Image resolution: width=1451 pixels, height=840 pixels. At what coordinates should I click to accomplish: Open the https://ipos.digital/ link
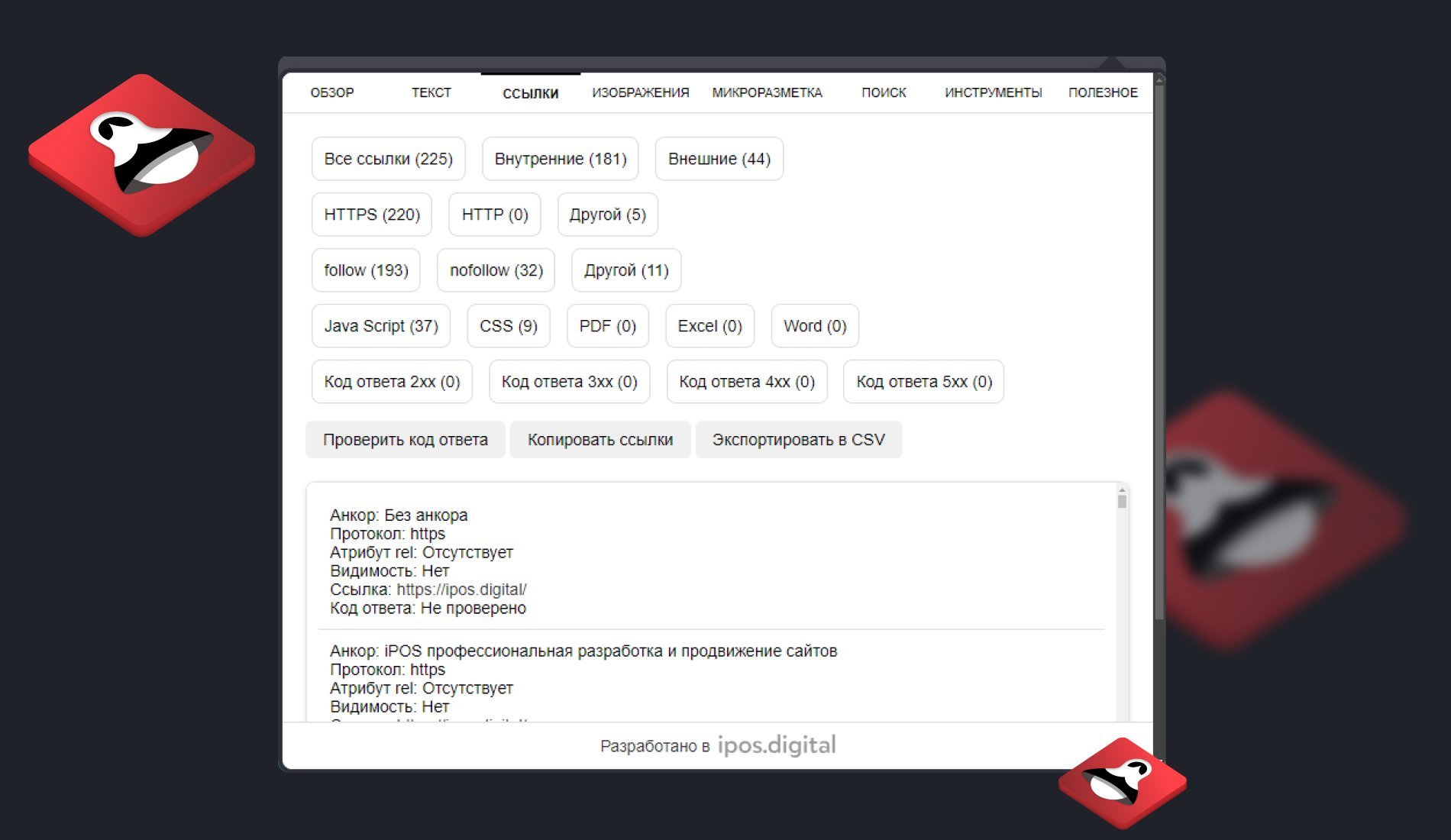[461, 590]
